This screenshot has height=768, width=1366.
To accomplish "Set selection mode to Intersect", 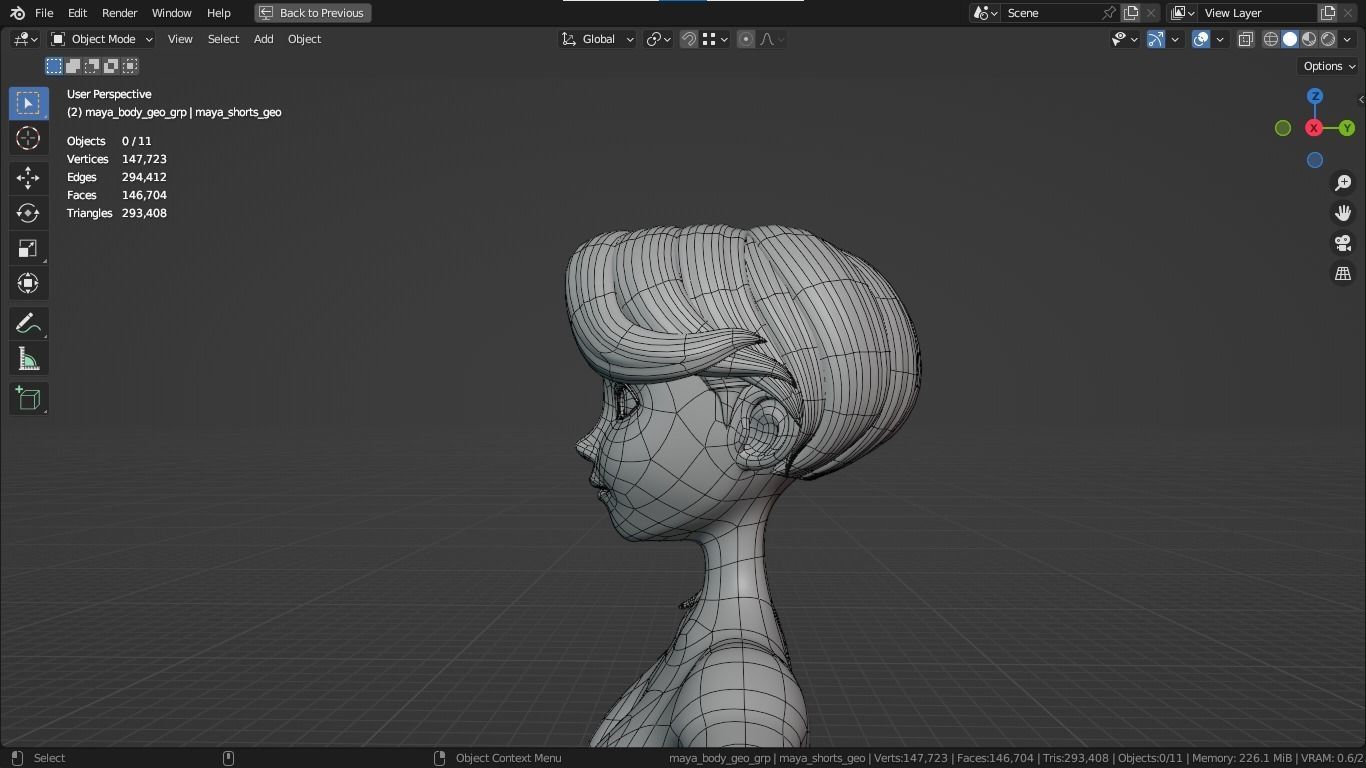I will tap(130, 66).
